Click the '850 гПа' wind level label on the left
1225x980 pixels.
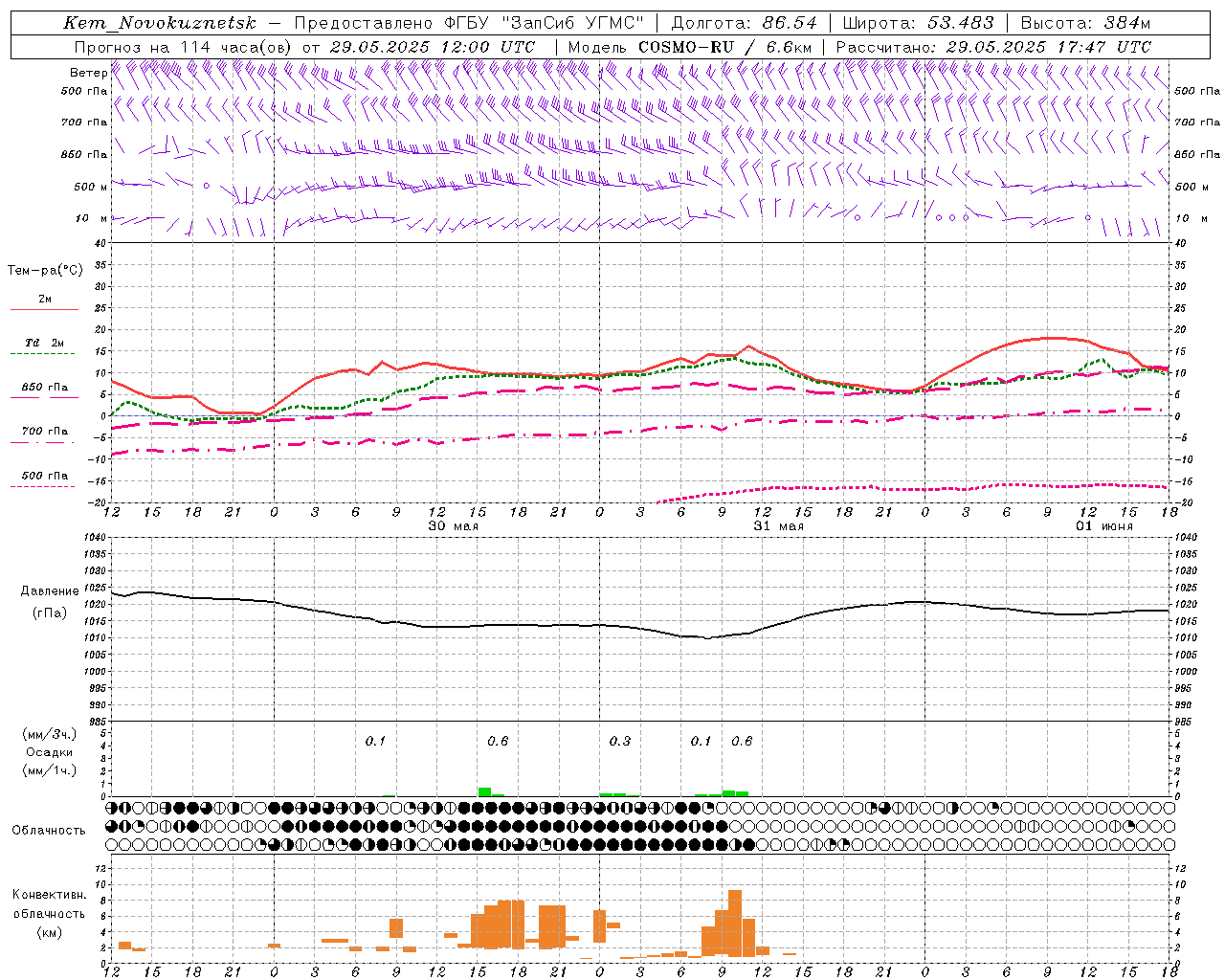tap(84, 154)
